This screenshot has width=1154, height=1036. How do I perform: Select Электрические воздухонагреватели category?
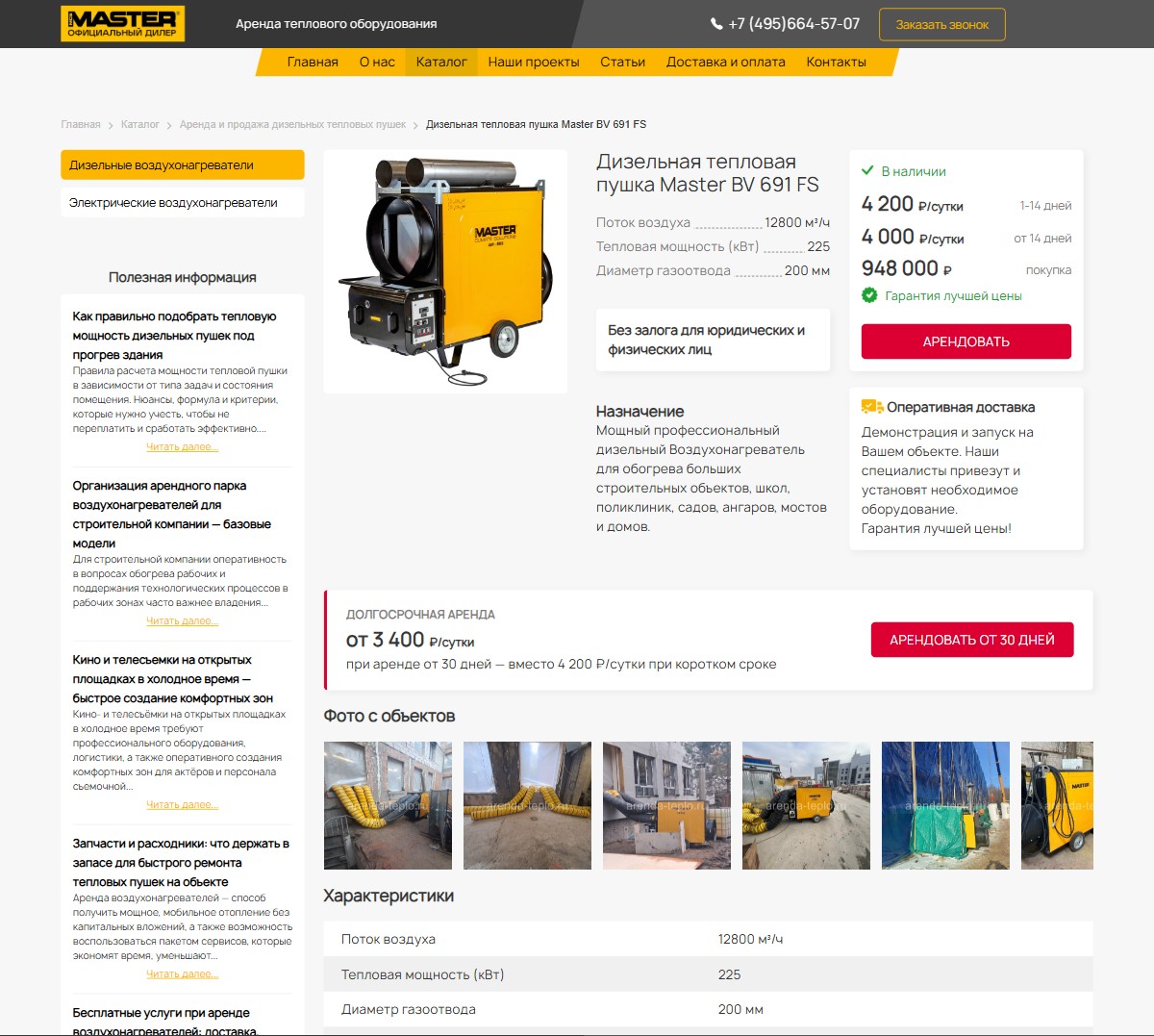click(183, 203)
